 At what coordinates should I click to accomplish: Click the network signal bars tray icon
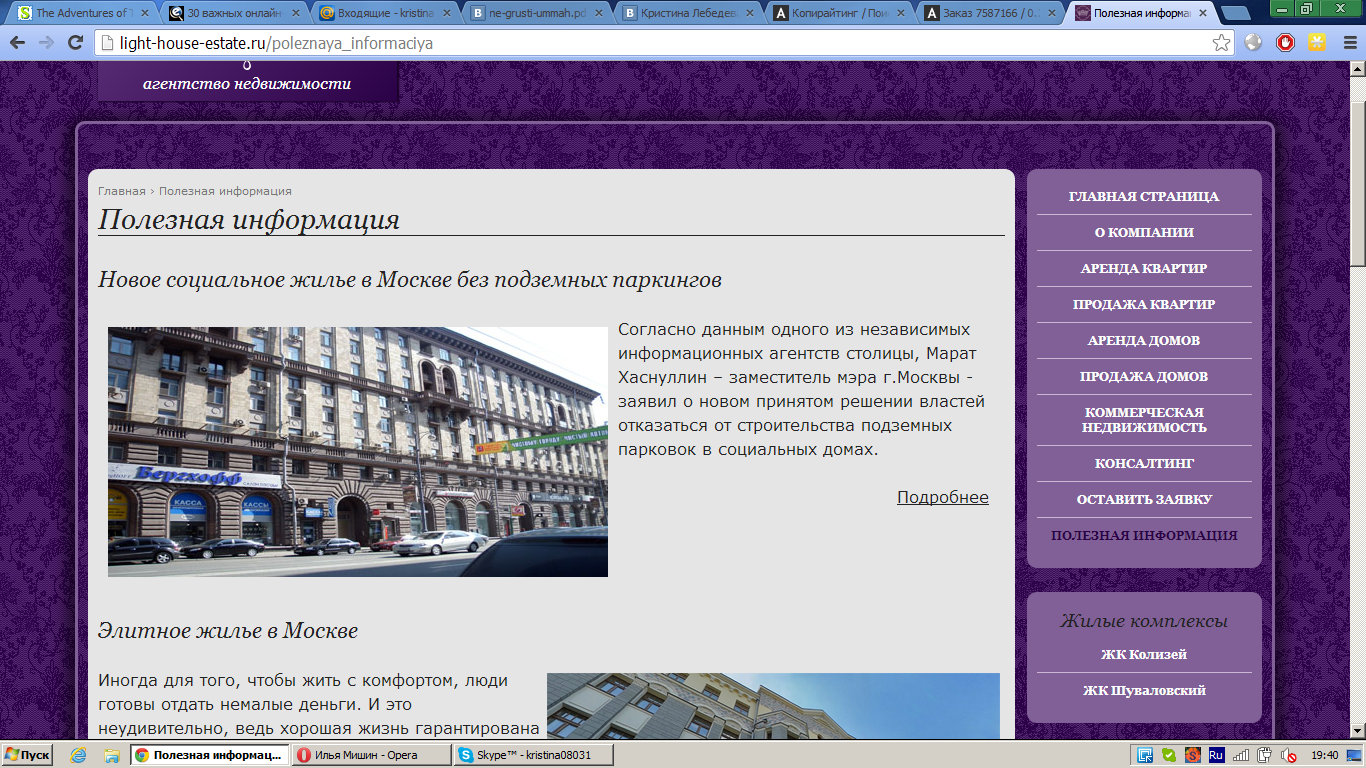coord(1241,755)
